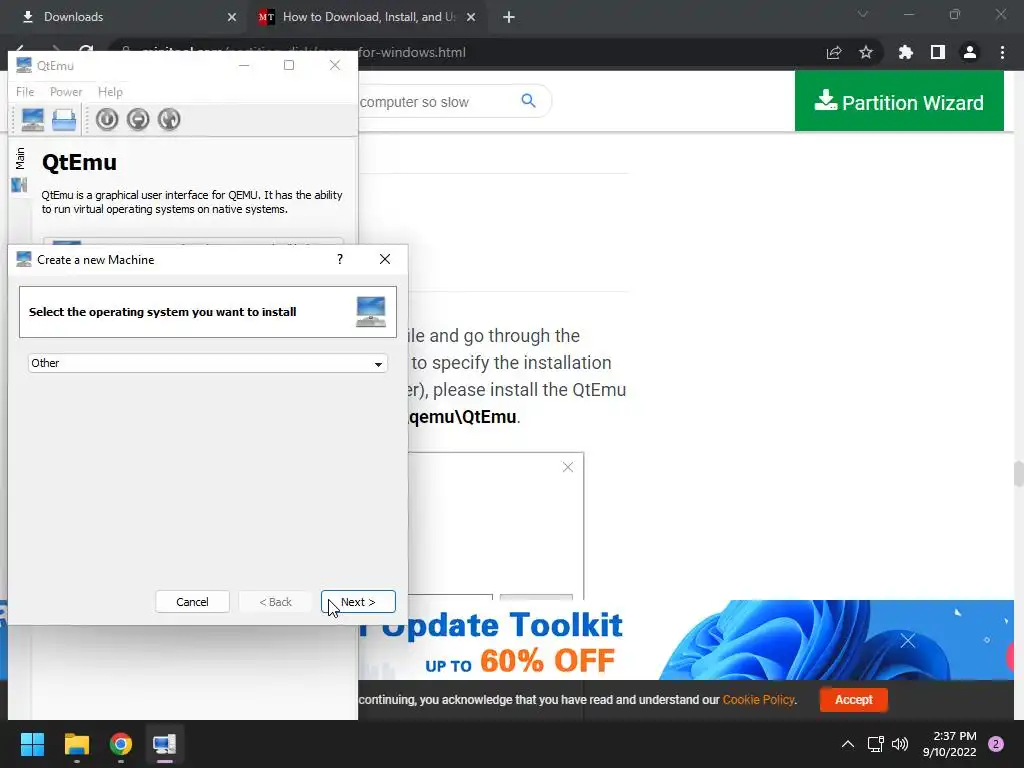1024x768 pixels.
Task: Open the Help menu in QtEmu
Action: pyautogui.click(x=110, y=92)
